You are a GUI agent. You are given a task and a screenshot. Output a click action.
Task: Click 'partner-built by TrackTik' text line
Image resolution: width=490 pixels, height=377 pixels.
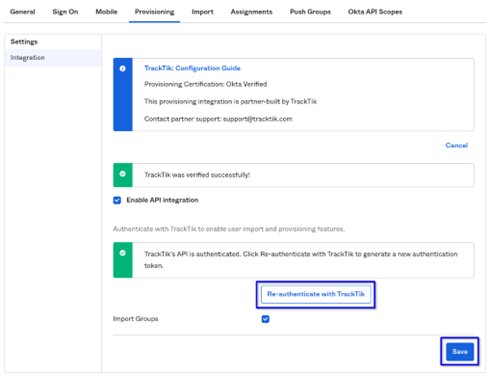point(230,102)
